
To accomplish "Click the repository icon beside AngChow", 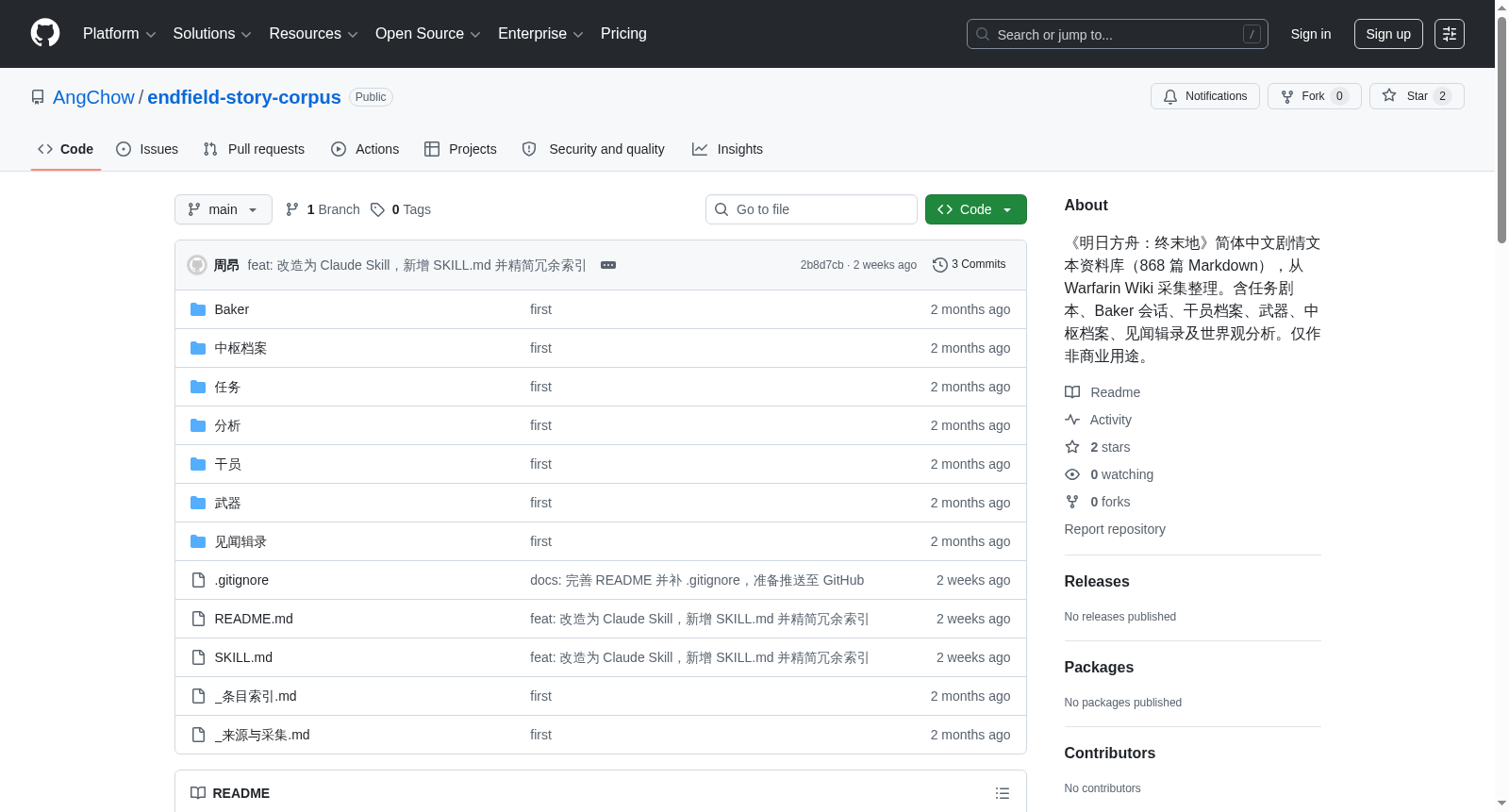I will pos(38,97).
